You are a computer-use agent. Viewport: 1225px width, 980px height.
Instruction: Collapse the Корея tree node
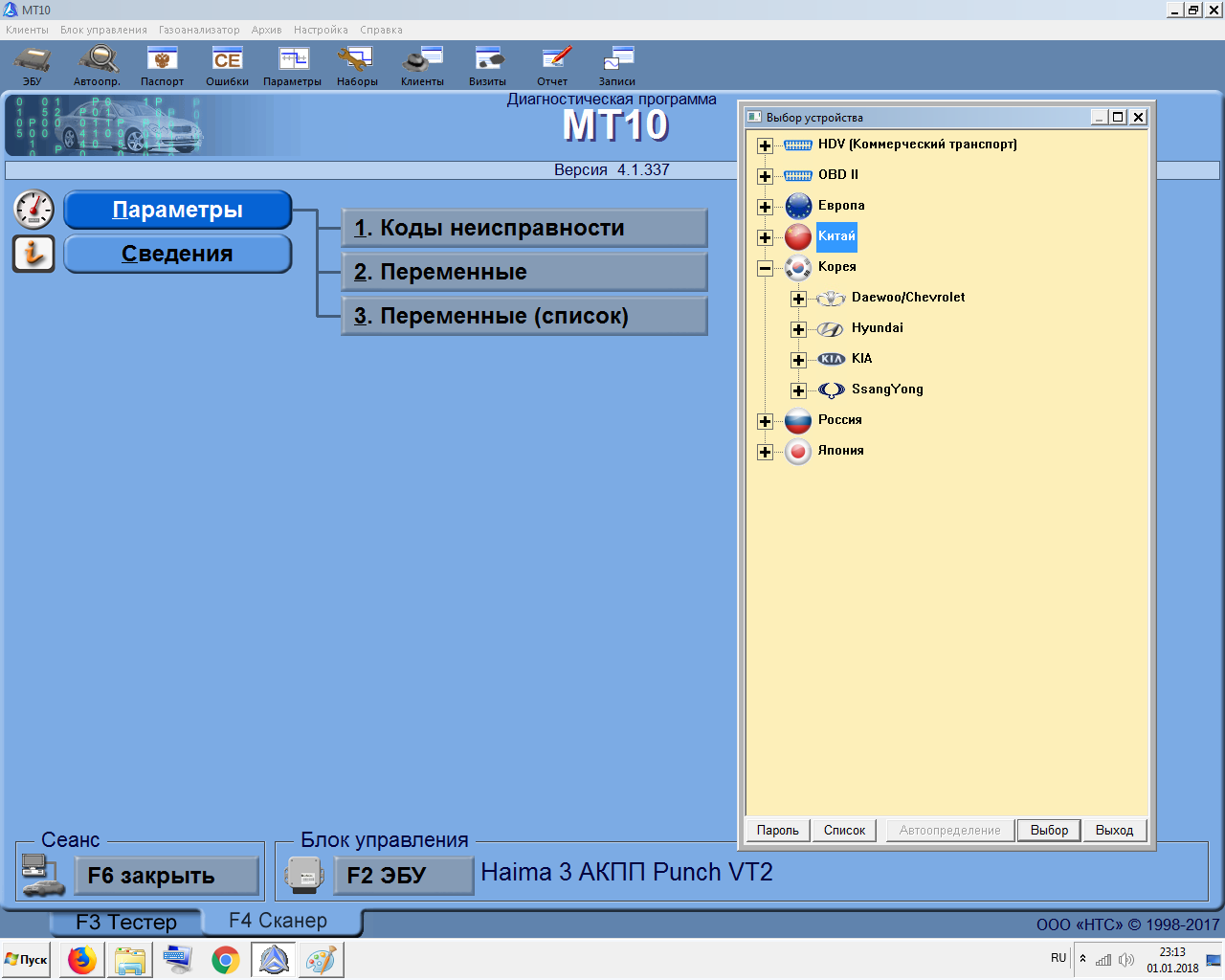click(765, 268)
